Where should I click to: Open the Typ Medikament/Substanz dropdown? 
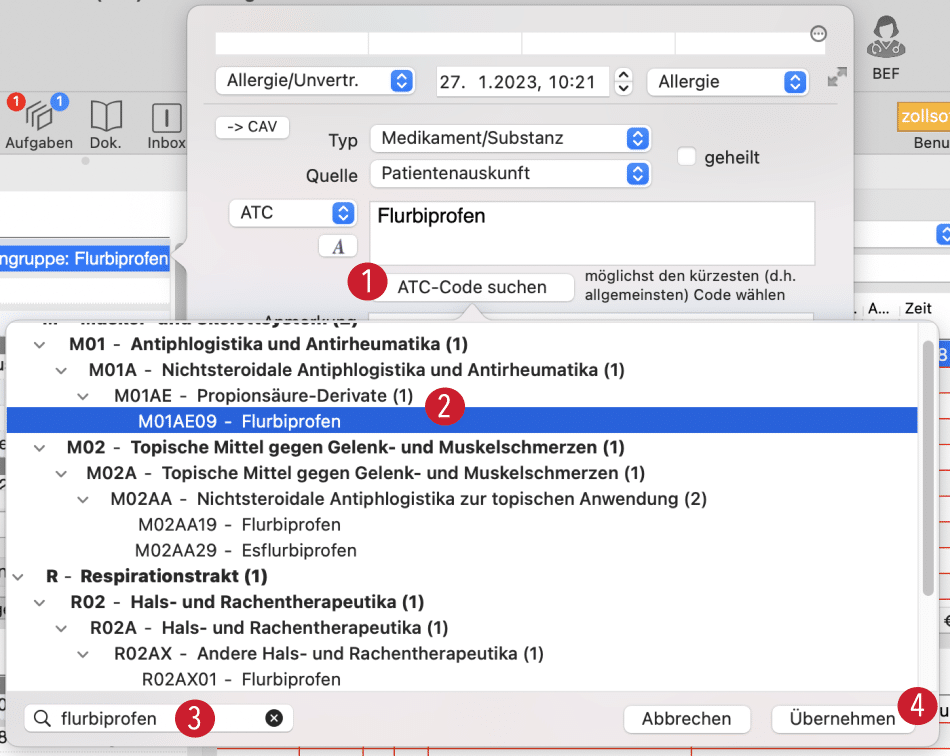(510, 139)
